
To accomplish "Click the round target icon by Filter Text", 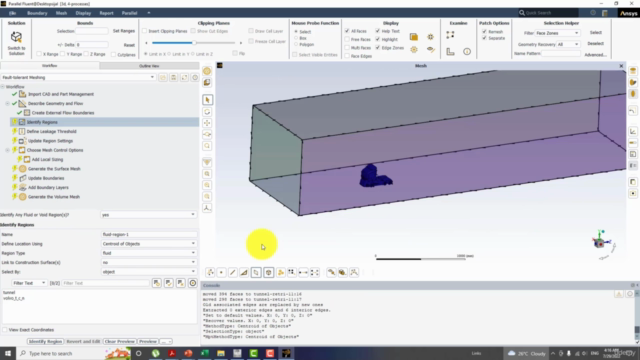I will coord(193,283).
